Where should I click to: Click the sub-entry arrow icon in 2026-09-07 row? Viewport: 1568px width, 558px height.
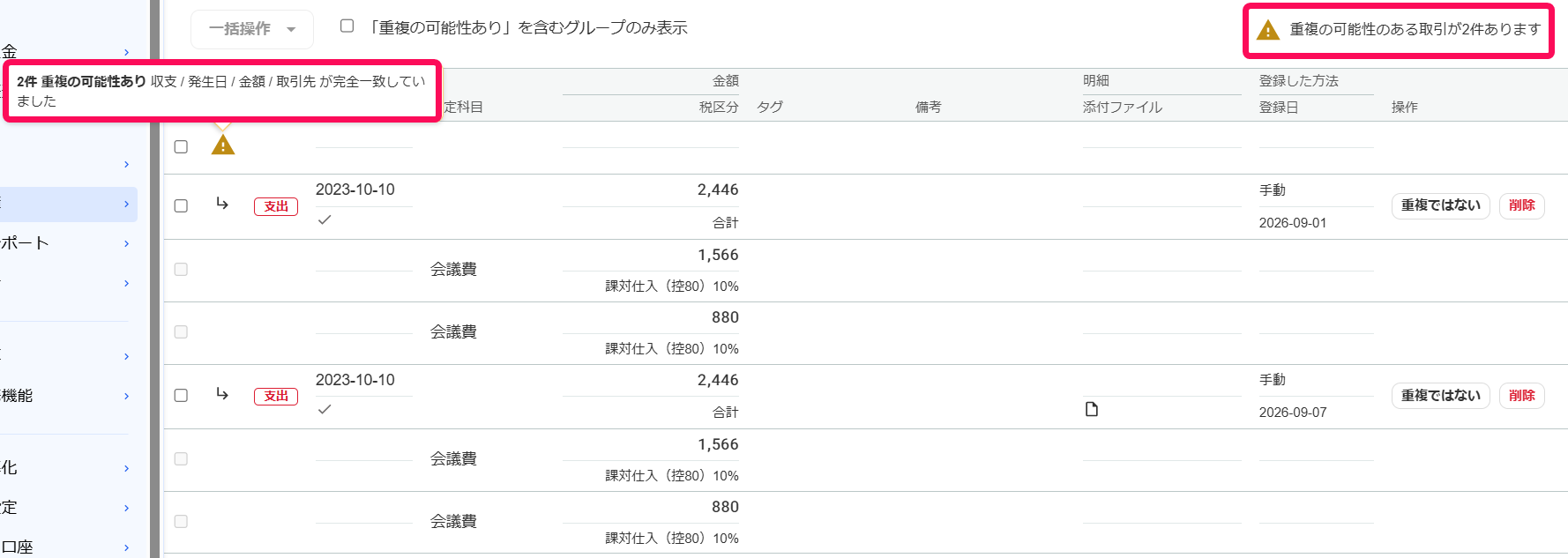(x=222, y=394)
